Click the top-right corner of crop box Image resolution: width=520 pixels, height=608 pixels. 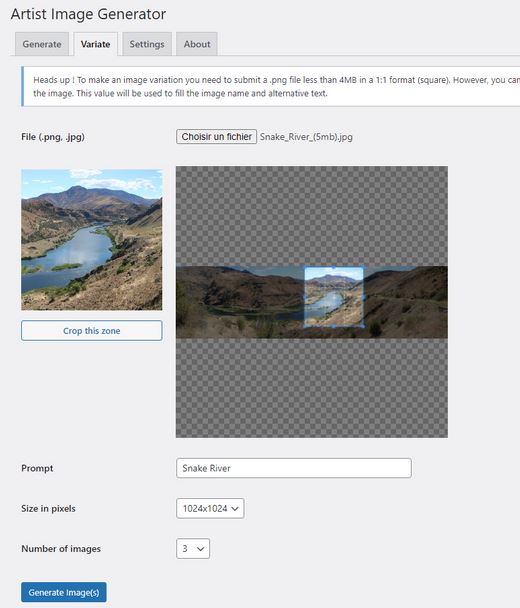tap(364, 267)
